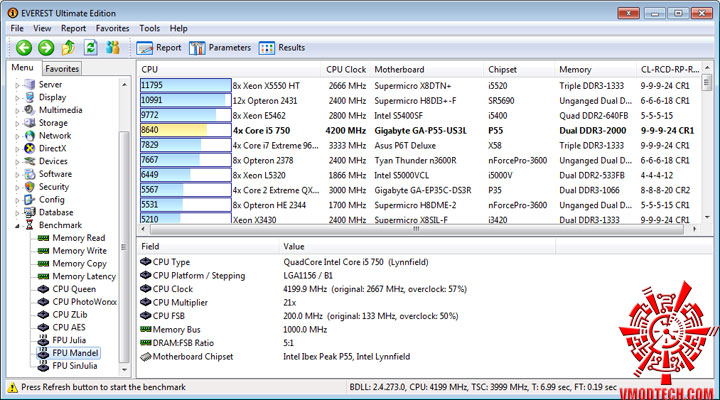Open the Tools menu
The width and height of the screenshot is (720, 400).
149,28
